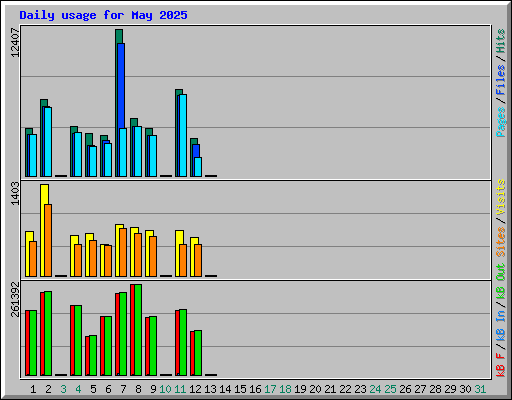Click day 28 on the x-axis
The image size is (512, 400).
[x=436, y=389]
